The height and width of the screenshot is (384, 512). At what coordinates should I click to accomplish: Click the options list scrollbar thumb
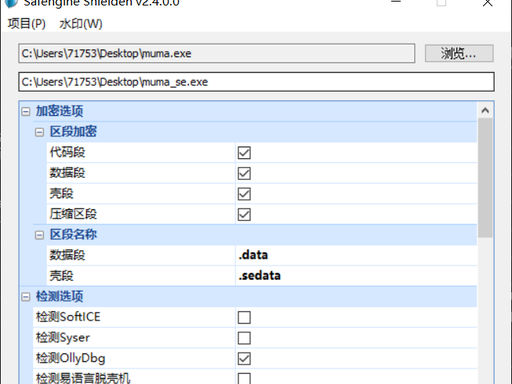click(485, 178)
